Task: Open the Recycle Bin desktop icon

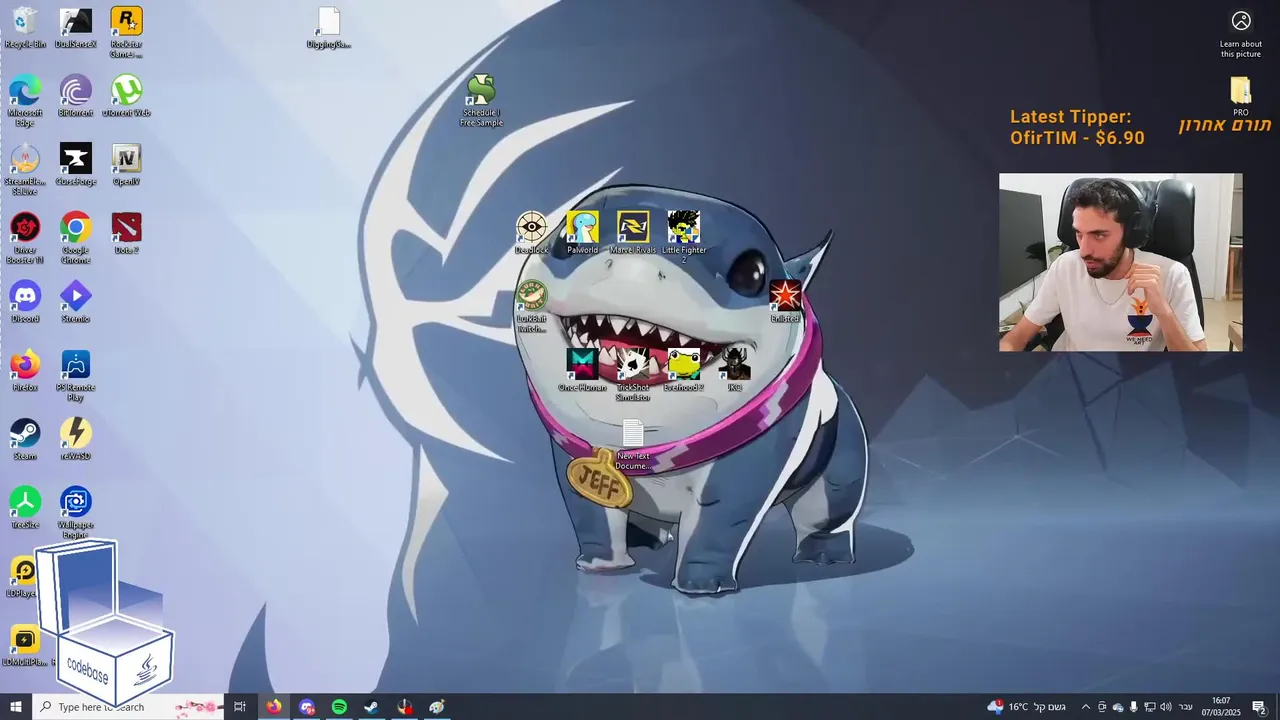Action: click(x=25, y=28)
